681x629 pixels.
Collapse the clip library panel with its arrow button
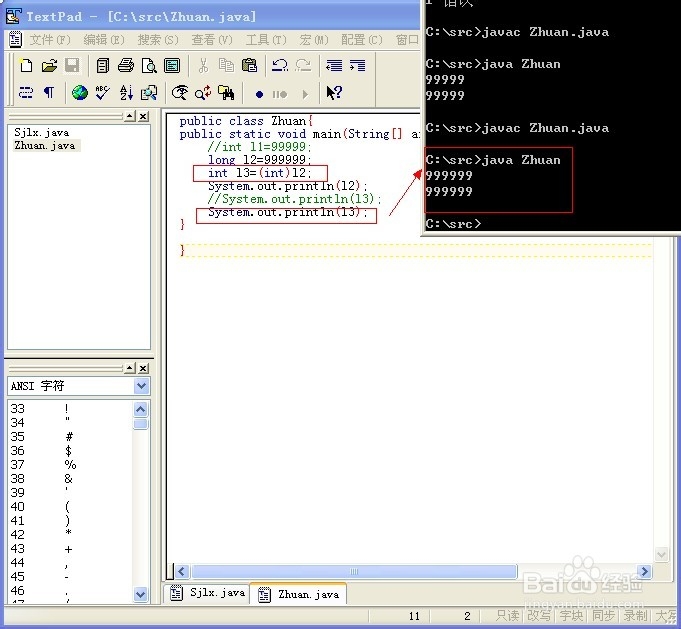pyautogui.click(x=130, y=368)
